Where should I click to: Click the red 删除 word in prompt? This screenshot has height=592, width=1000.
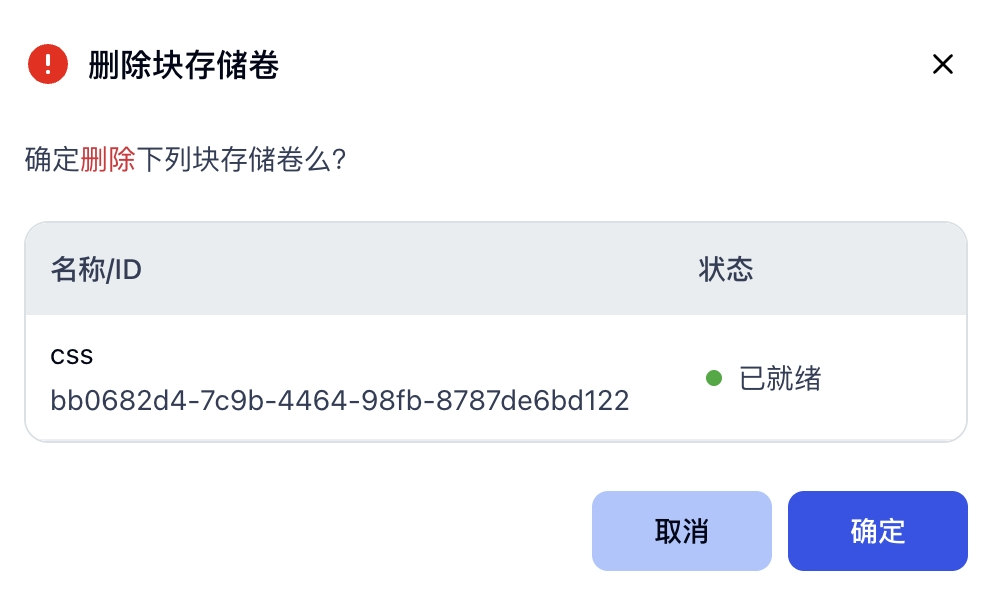pyautogui.click(x=108, y=160)
